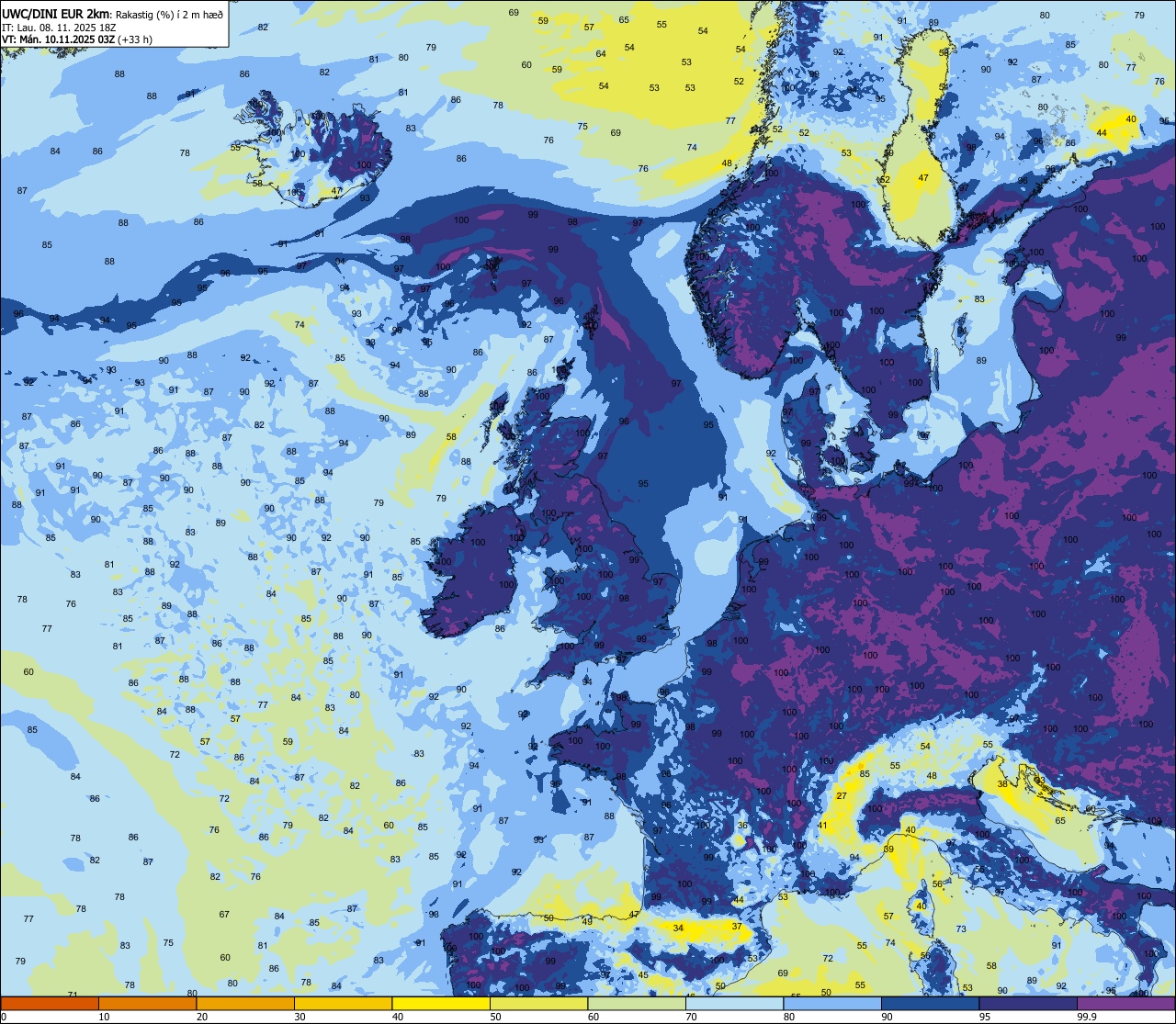
Task: Click the 10–20 orange legend swatch
Action: 147,1003
